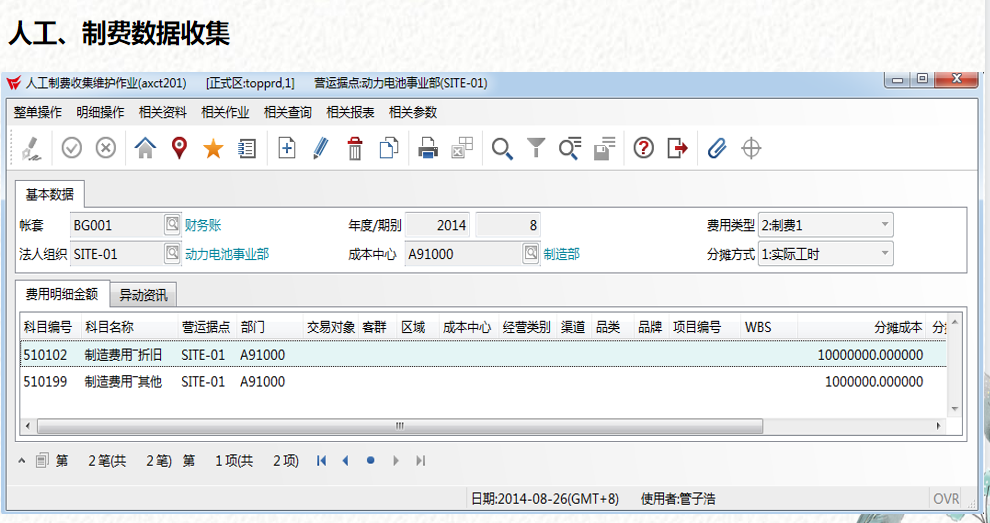Click the cancel X circle icon
This screenshot has width=990, height=523.
105,148
